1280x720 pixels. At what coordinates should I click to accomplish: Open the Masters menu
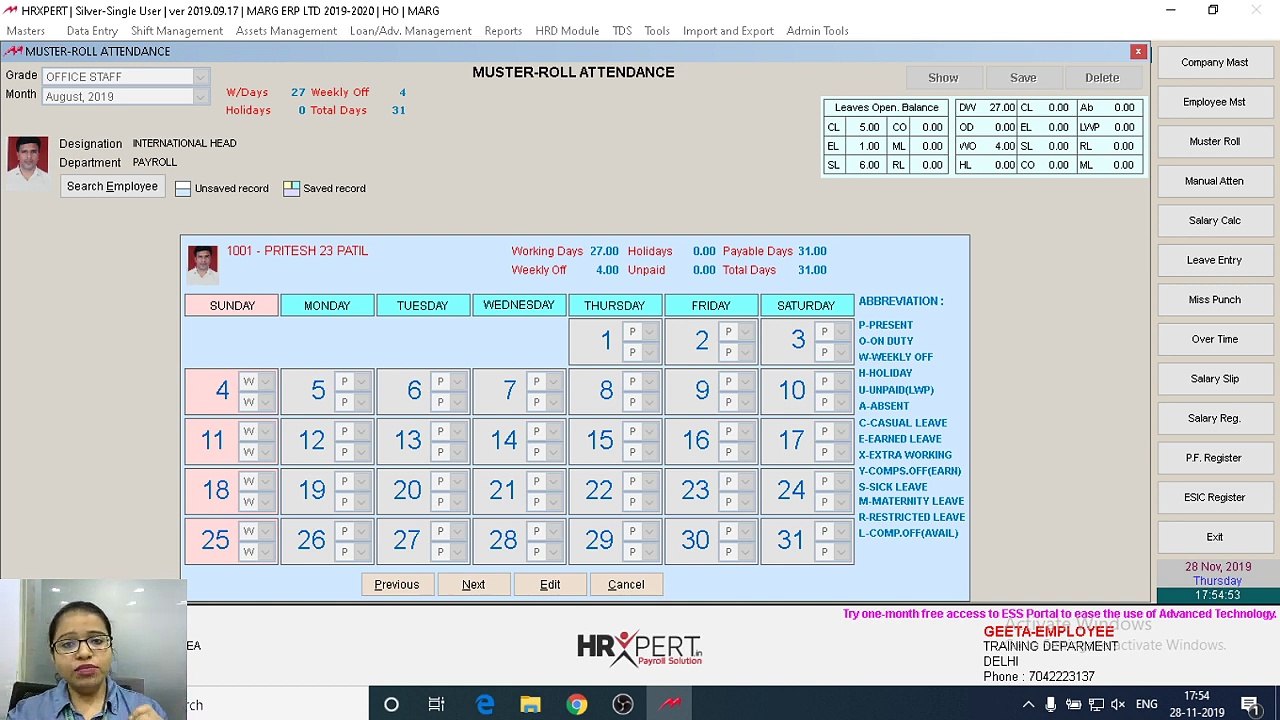point(25,31)
